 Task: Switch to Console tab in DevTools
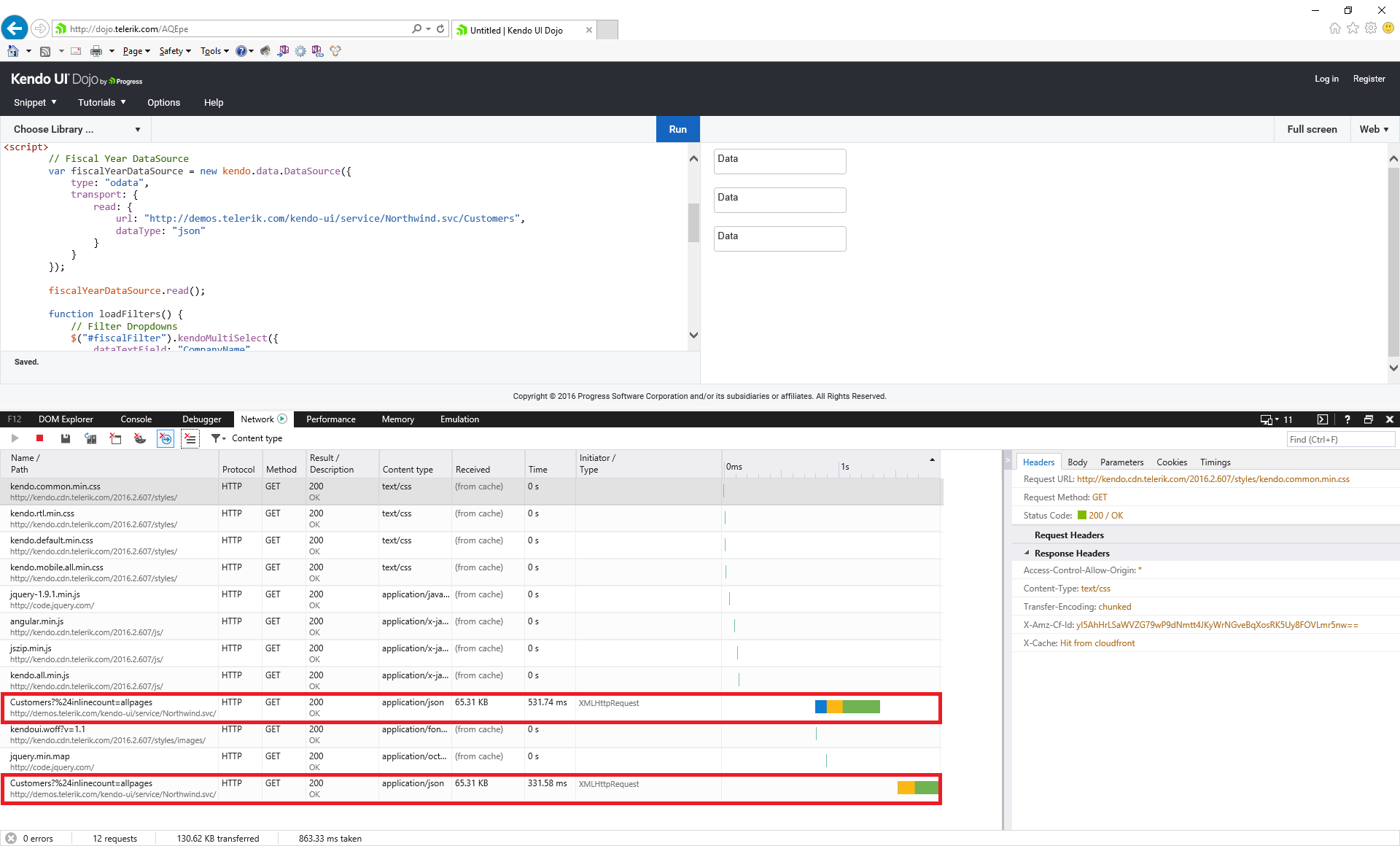click(136, 419)
